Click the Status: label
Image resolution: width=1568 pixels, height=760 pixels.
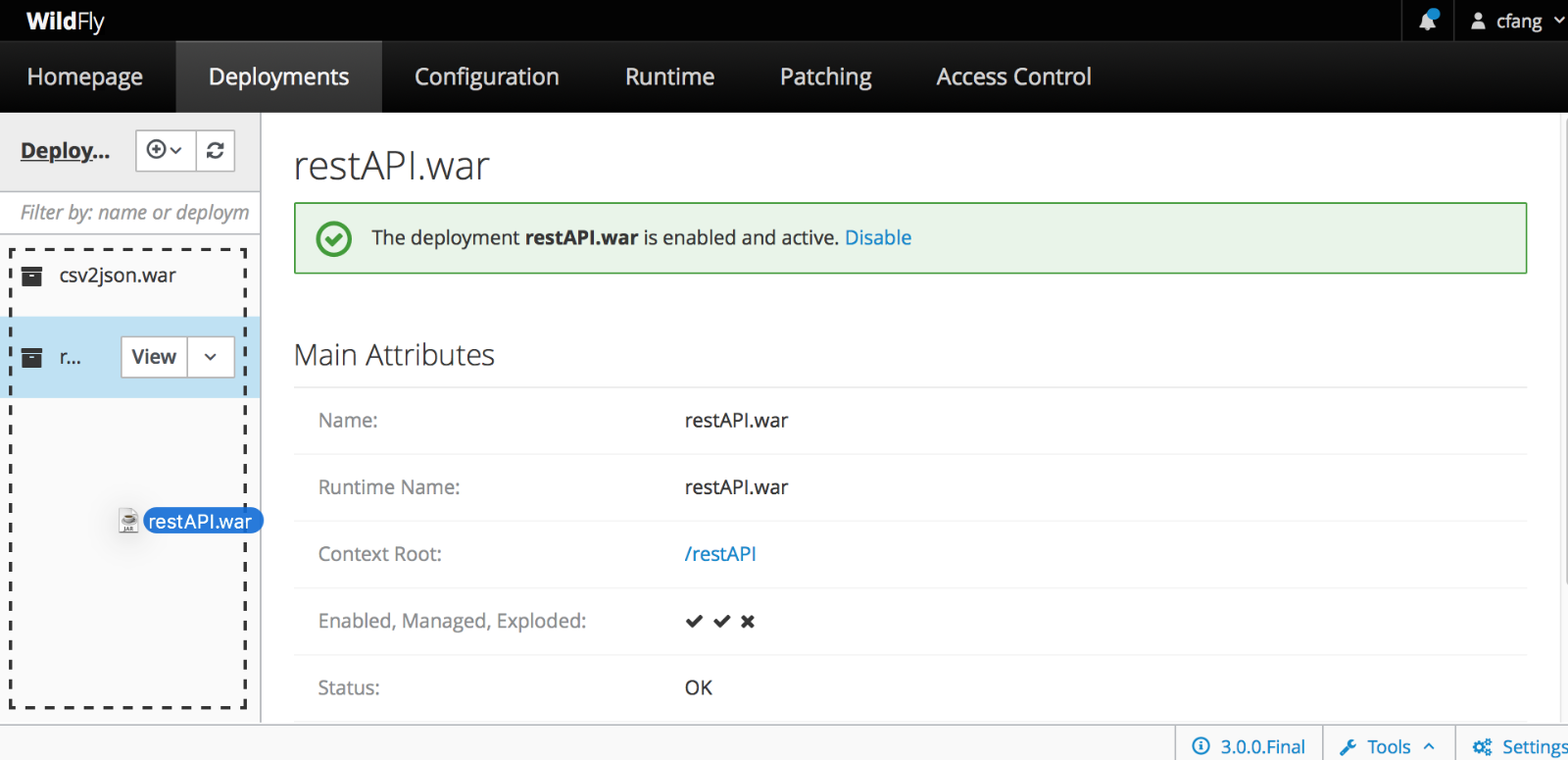(349, 687)
